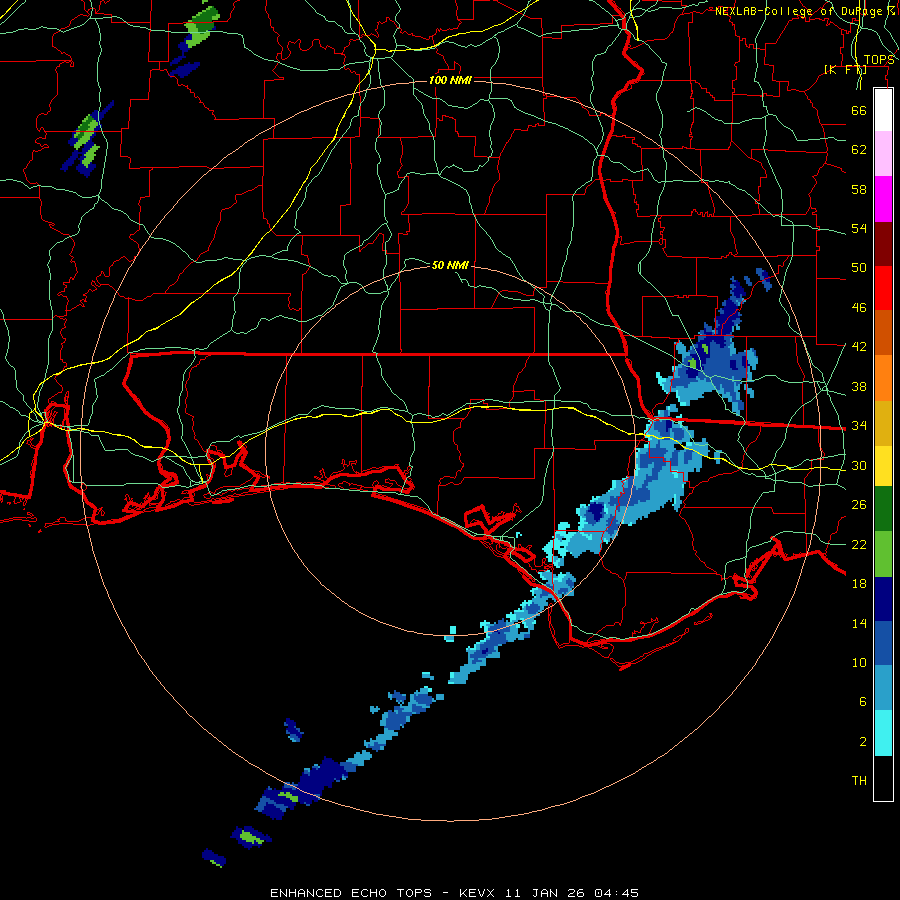The height and width of the screenshot is (900, 900).
Task: Click the dark green legend swatch
Action: tap(883, 509)
